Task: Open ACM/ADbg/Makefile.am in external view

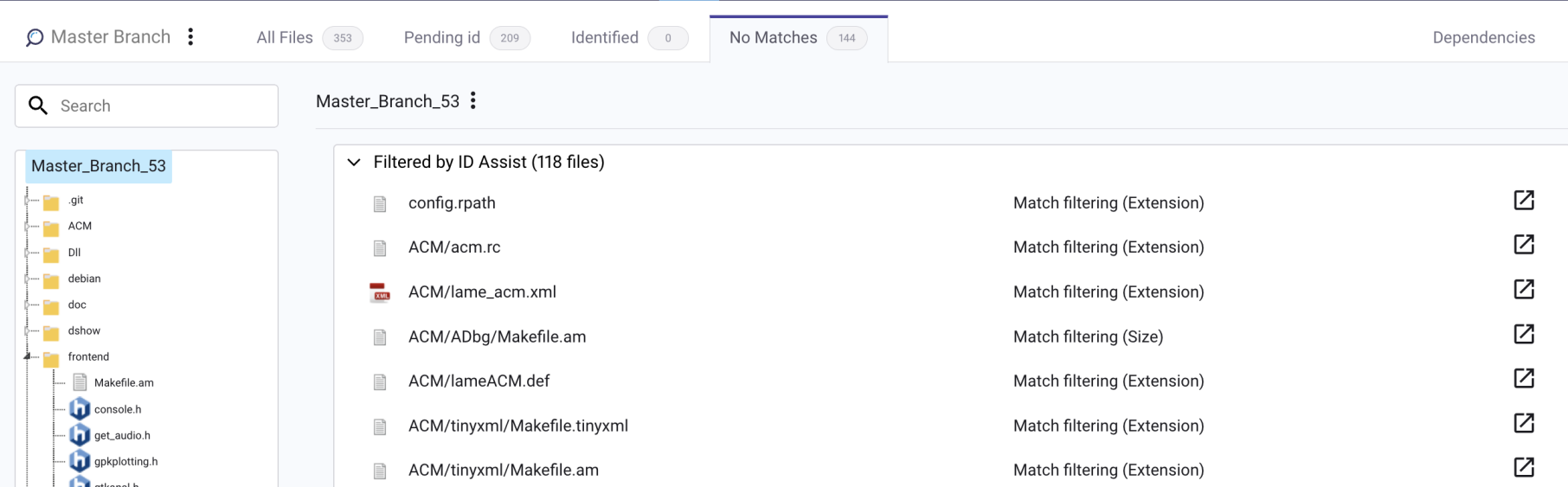Action: (1524, 334)
